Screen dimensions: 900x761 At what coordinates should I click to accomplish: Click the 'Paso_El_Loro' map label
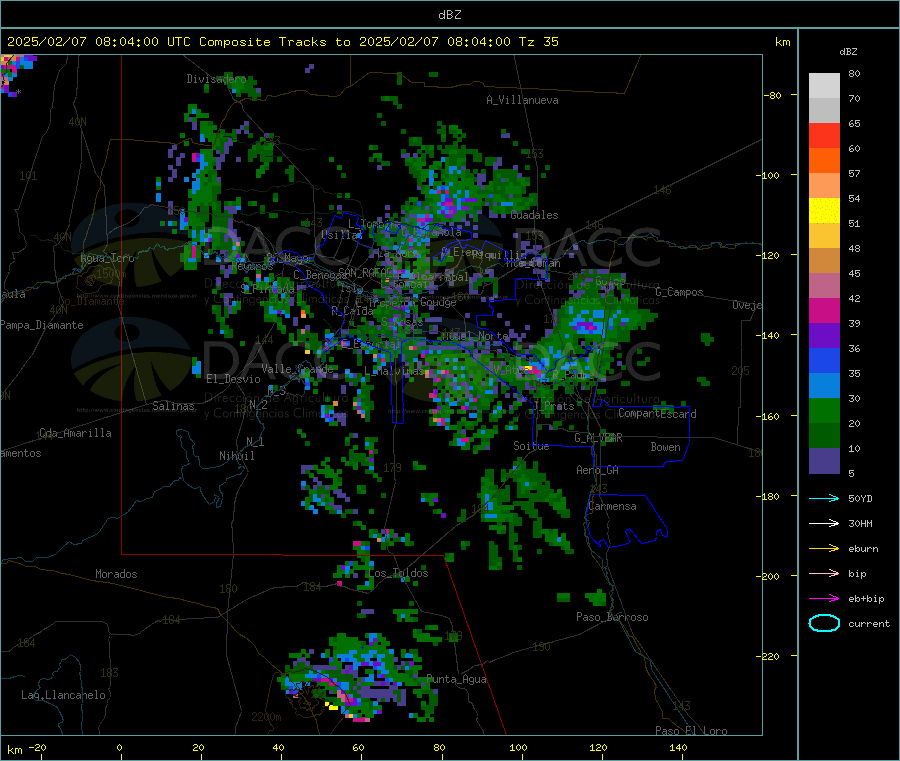coord(691,731)
